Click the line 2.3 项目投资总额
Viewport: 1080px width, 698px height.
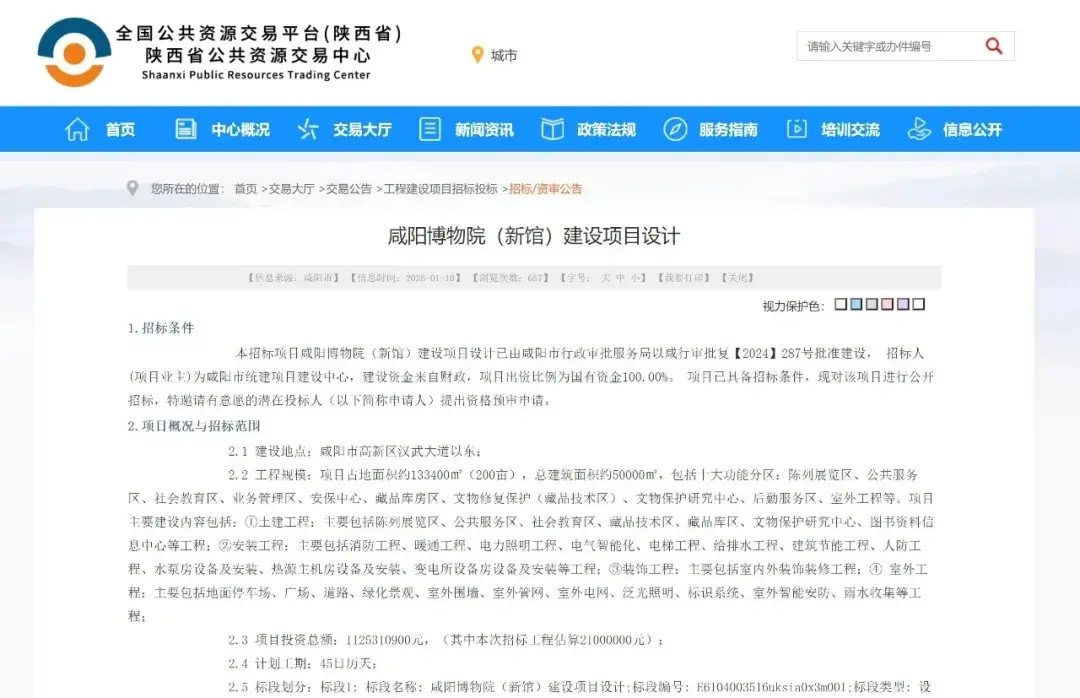pyautogui.click(x=446, y=640)
